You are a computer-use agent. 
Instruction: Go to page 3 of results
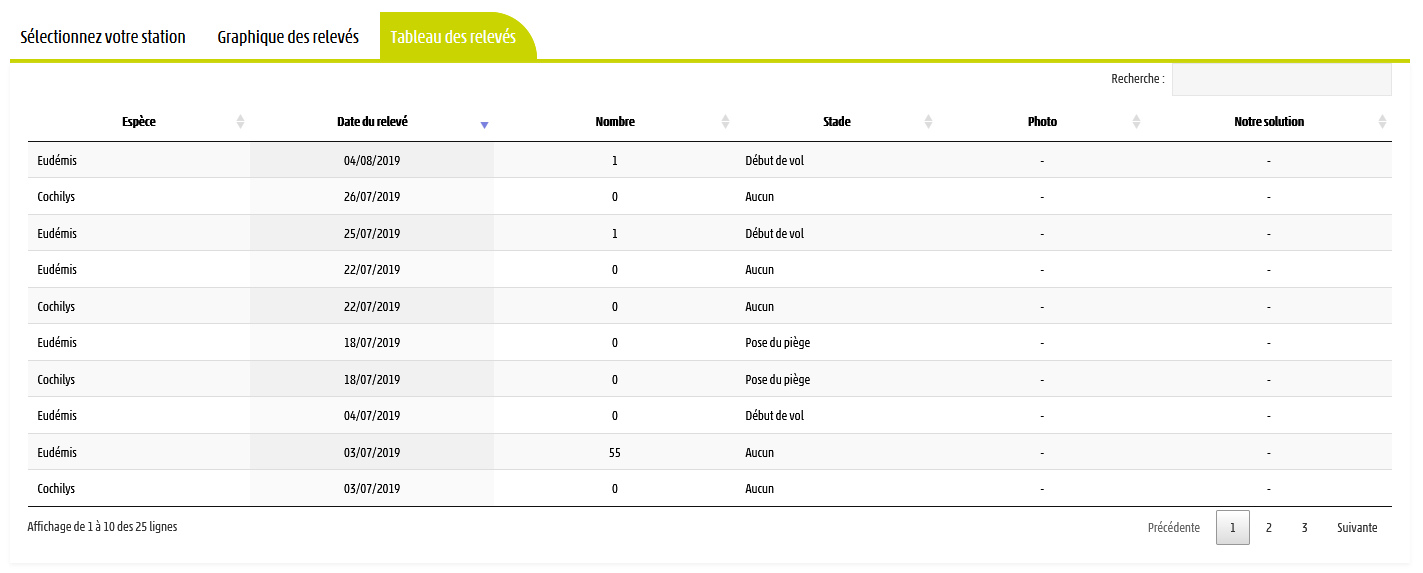tap(1304, 527)
